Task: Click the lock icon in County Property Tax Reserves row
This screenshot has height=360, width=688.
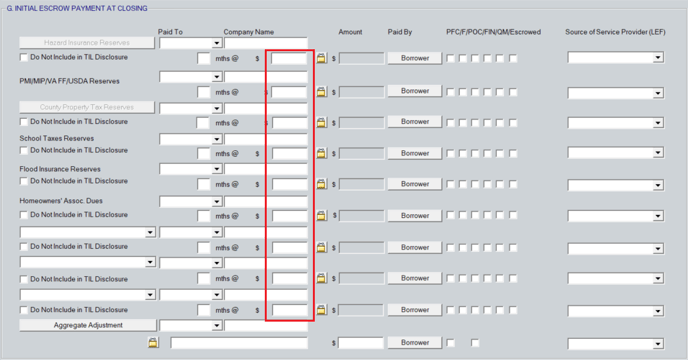Action: pos(322,122)
